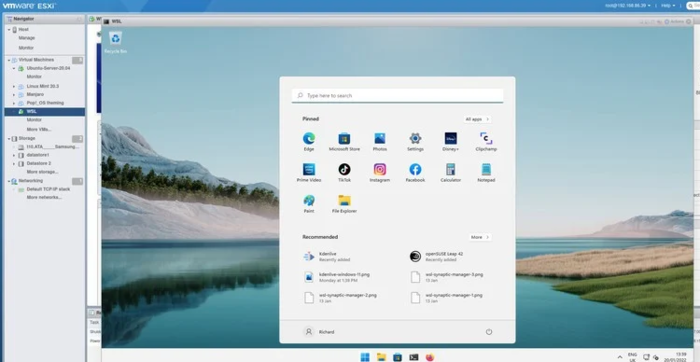Select the WSL virtual machine
The image size is (700, 362).
pos(45,112)
